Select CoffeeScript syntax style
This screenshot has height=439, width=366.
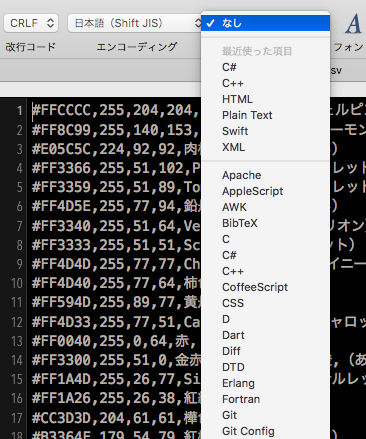coord(265,287)
